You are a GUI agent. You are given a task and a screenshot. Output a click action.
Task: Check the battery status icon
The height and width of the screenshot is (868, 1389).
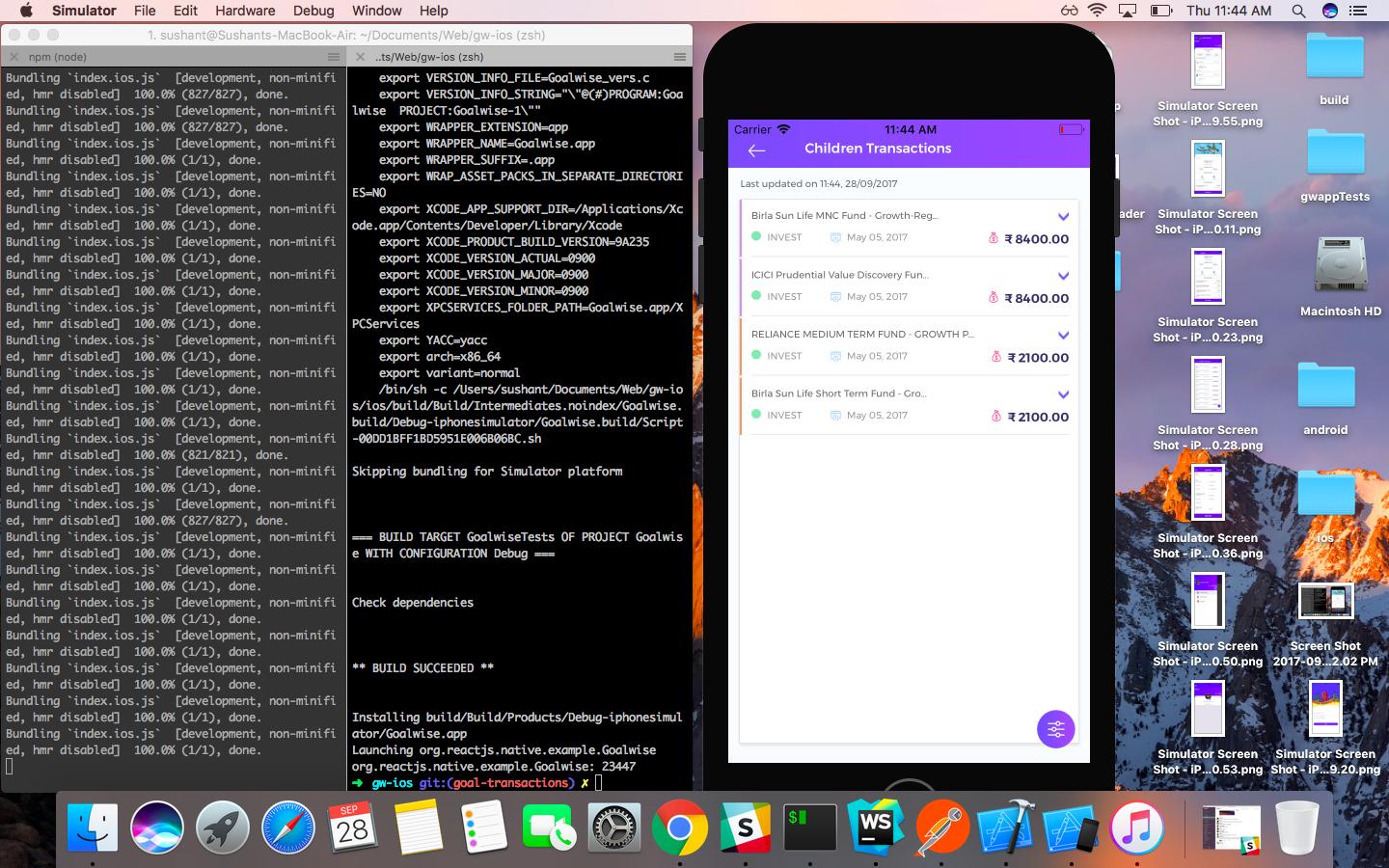[1161, 11]
